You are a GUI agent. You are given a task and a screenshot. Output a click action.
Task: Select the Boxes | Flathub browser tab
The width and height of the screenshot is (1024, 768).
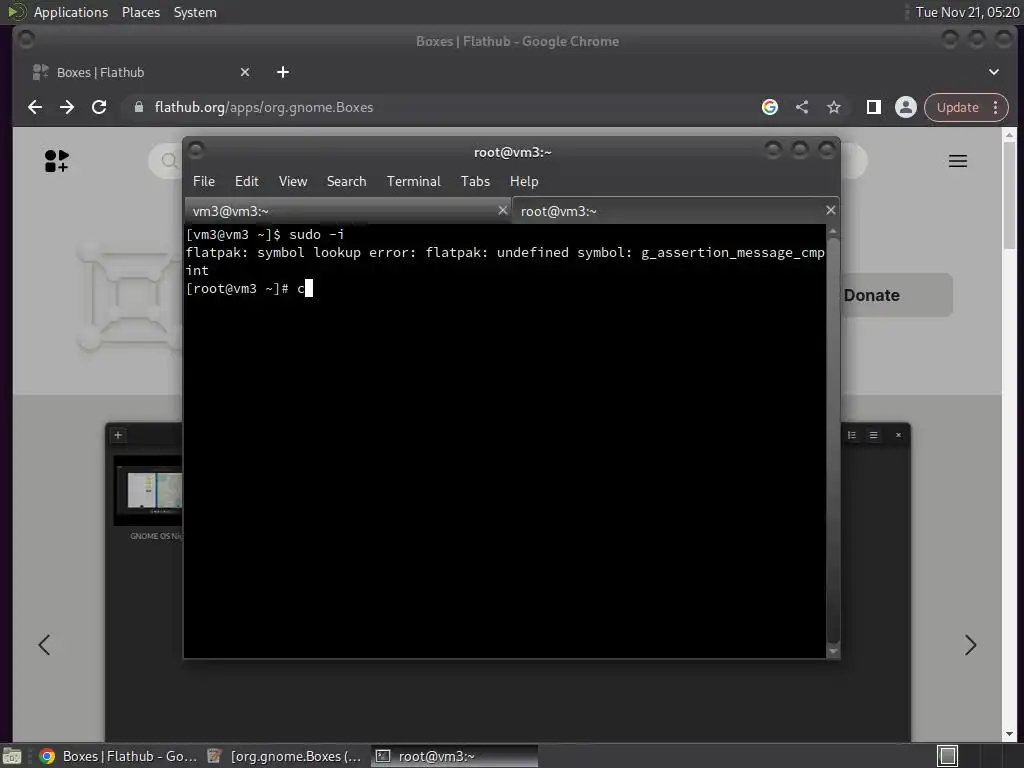click(x=140, y=72)
